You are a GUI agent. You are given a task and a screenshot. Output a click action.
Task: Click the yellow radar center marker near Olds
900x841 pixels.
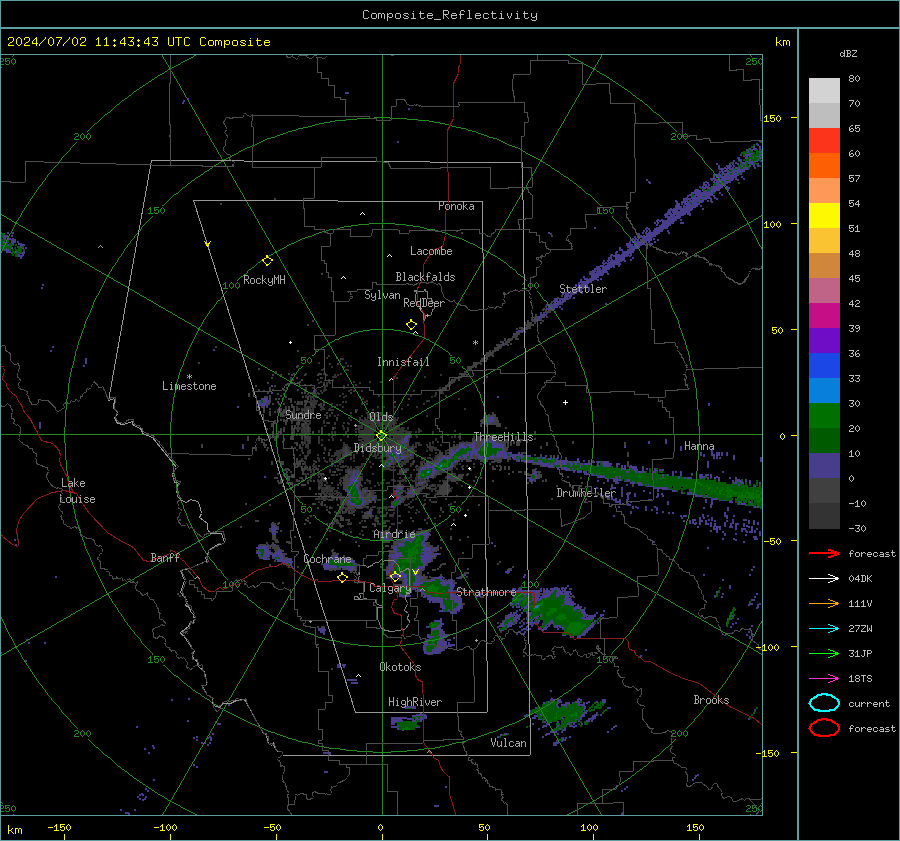tap(382, 436)
